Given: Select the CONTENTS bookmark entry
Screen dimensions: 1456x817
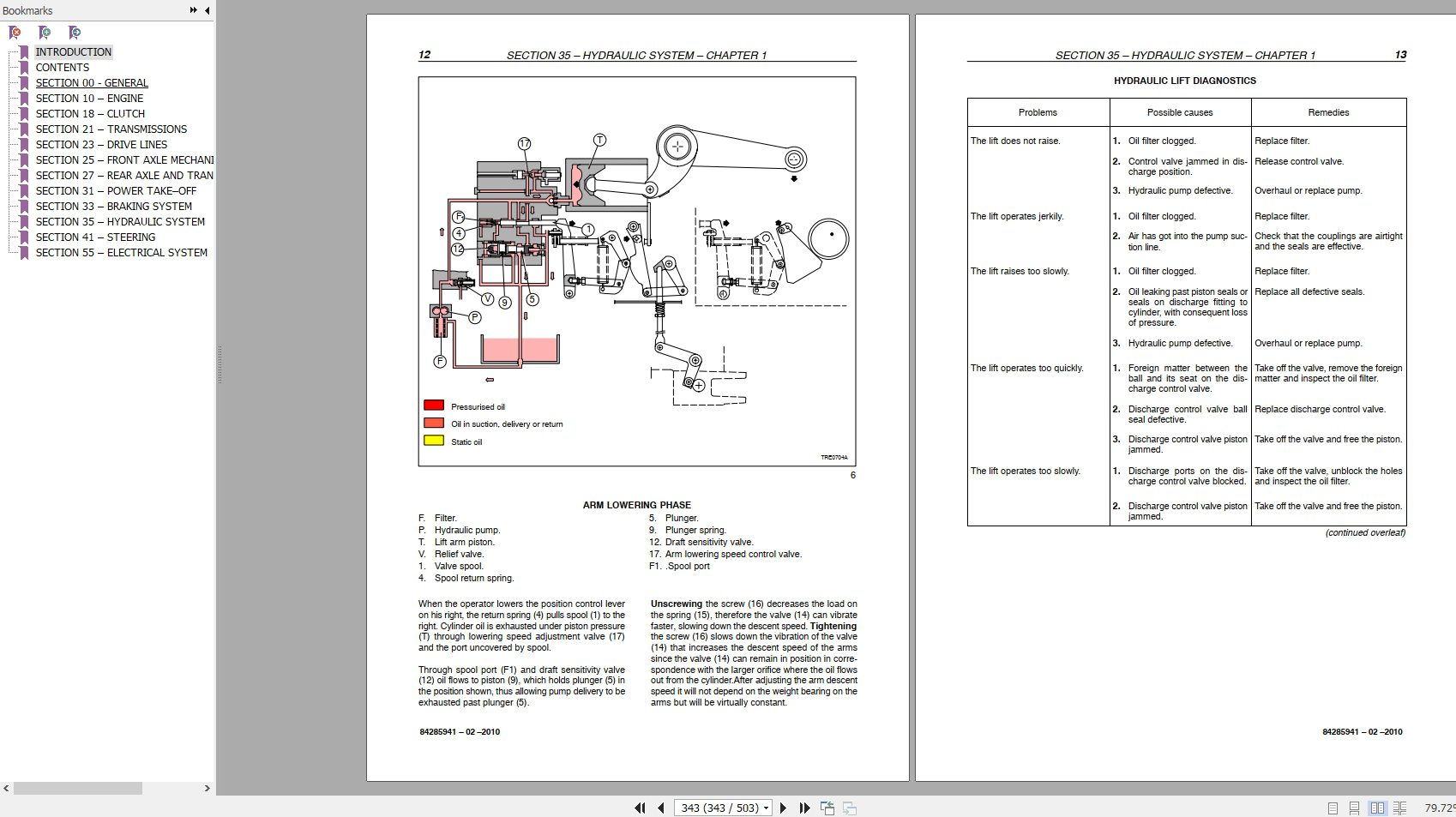Looking at the screenshot, I should pyautogui.click(x=63, y=67).
